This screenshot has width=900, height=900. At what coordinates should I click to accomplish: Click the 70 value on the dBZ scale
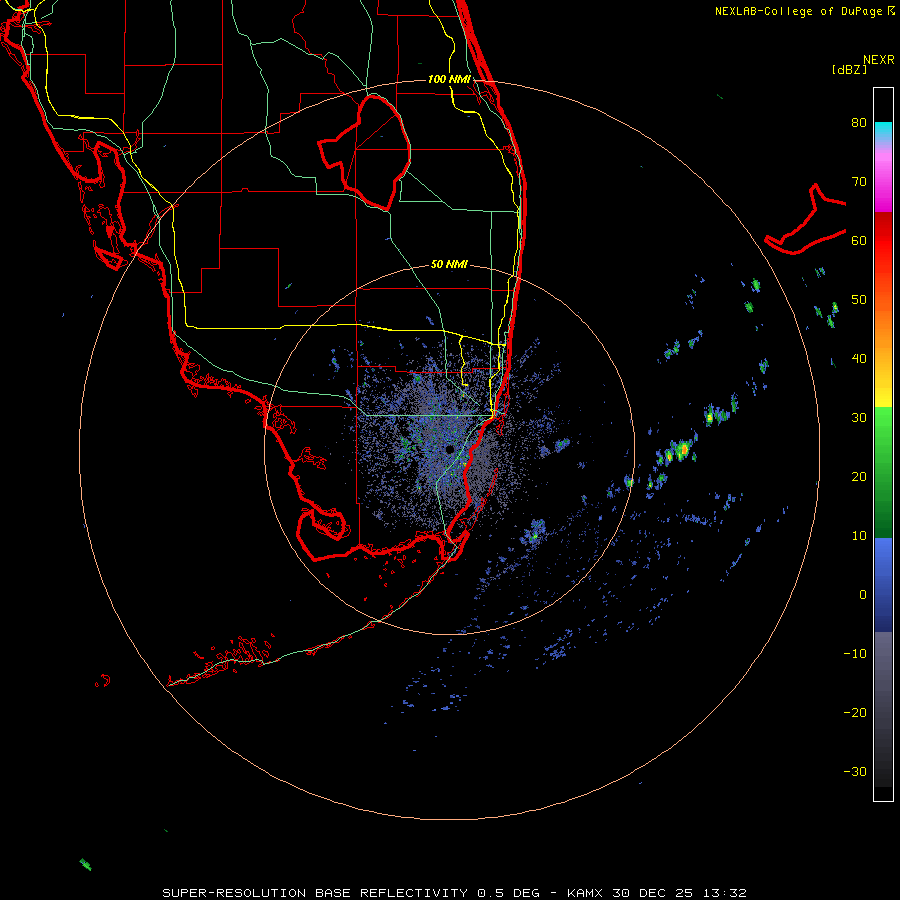(x=859, y=182)
